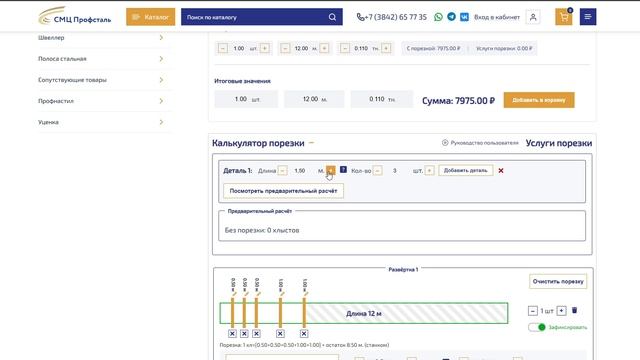This screenshot has width=640, height=360.
Task: Click the Итоговые значения 1.00 шт. field
Action: pyautogui.click(x=246, y=99)
